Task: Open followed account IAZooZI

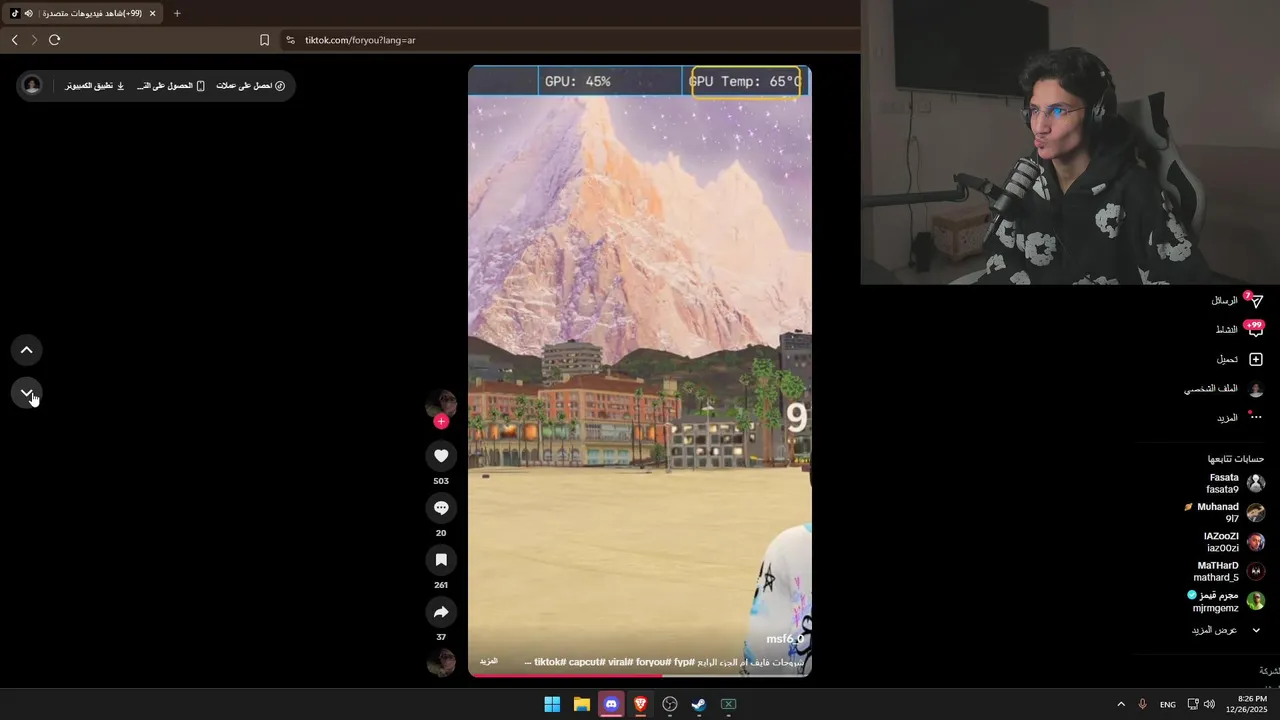Action: [1235, 542]
